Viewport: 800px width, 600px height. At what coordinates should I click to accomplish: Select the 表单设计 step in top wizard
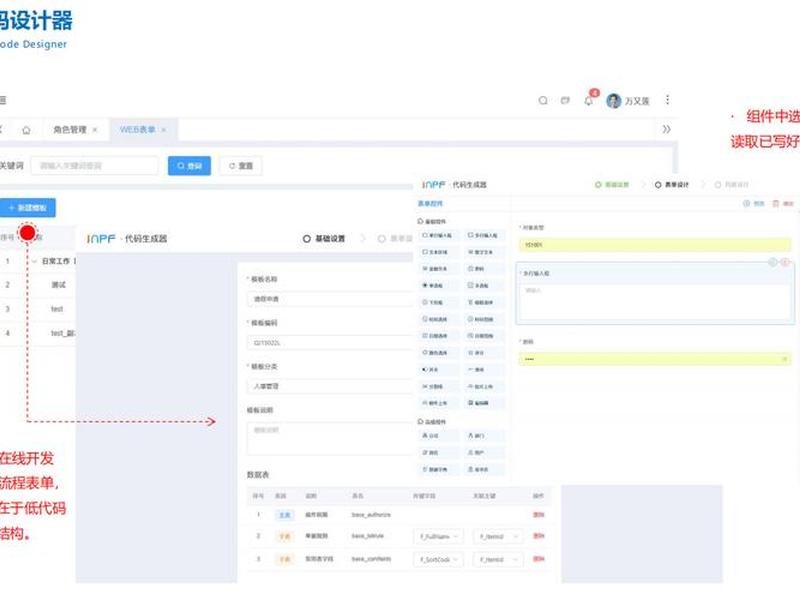[x=672, y=185]
